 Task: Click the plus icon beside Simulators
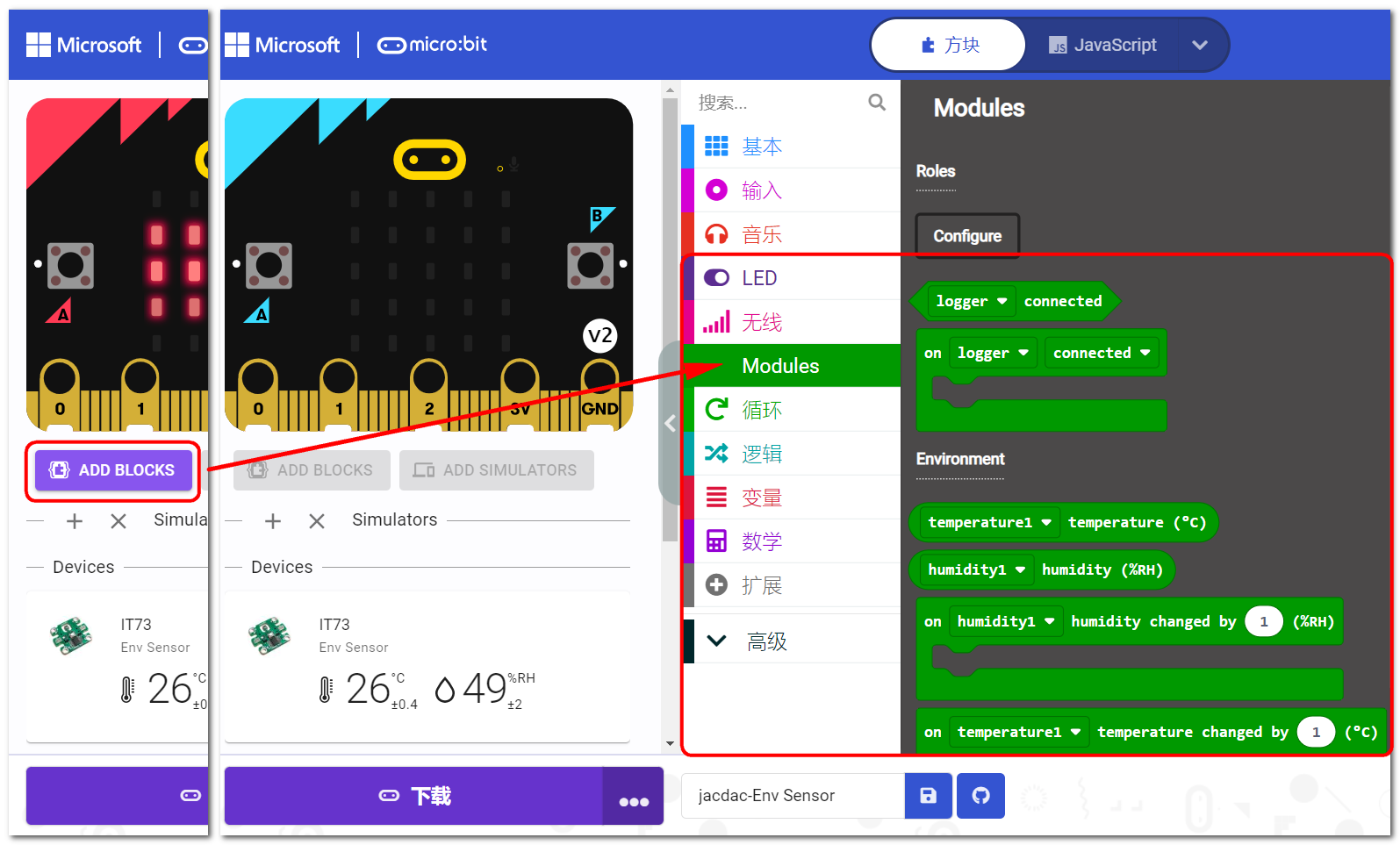(273, 521)
